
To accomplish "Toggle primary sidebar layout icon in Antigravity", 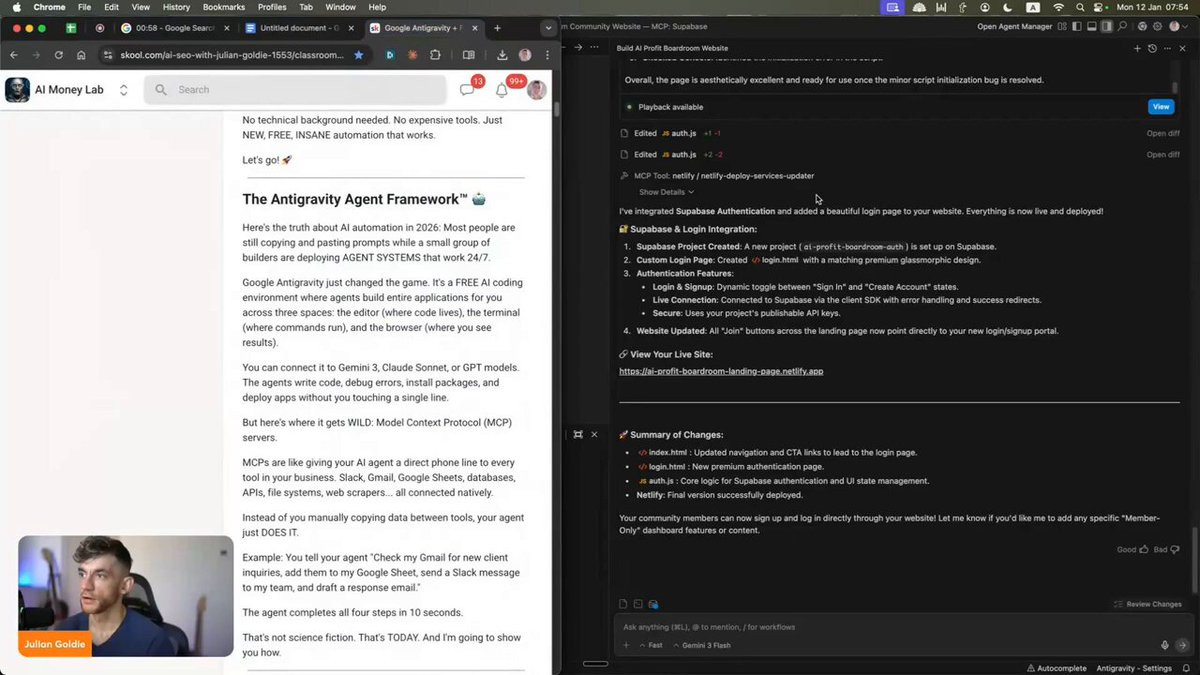I will [1077, 27].
